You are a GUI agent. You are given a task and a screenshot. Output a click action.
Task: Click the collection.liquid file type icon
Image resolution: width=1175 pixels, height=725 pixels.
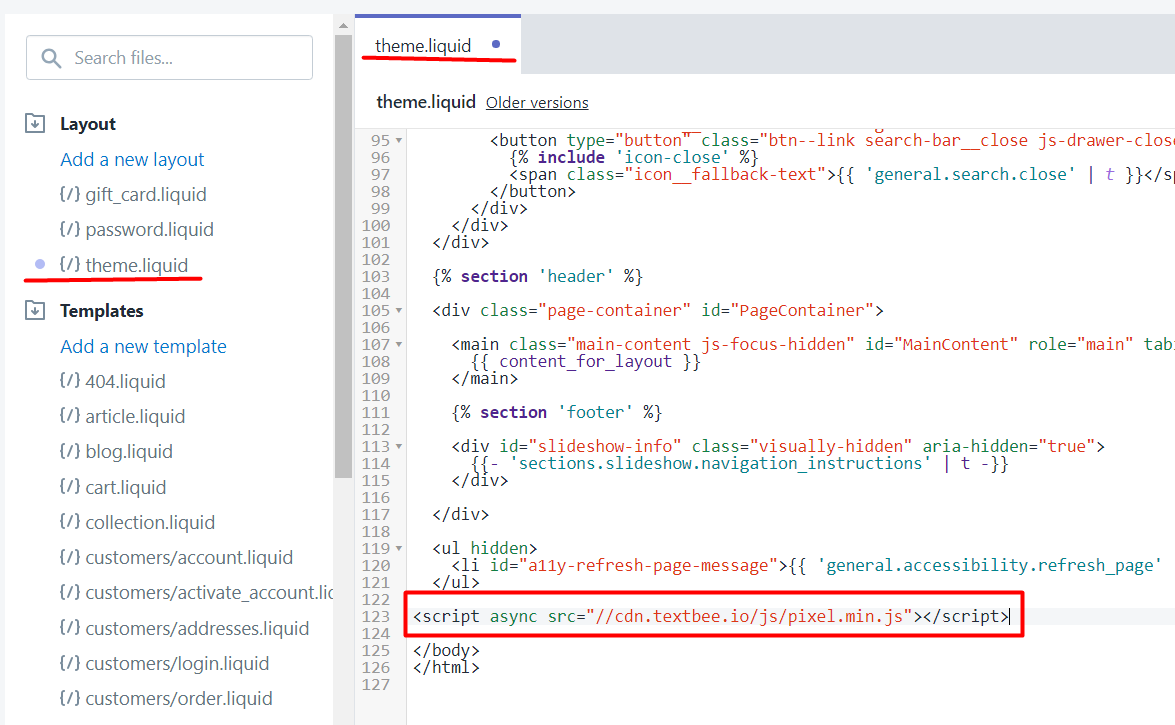[70, 522]
